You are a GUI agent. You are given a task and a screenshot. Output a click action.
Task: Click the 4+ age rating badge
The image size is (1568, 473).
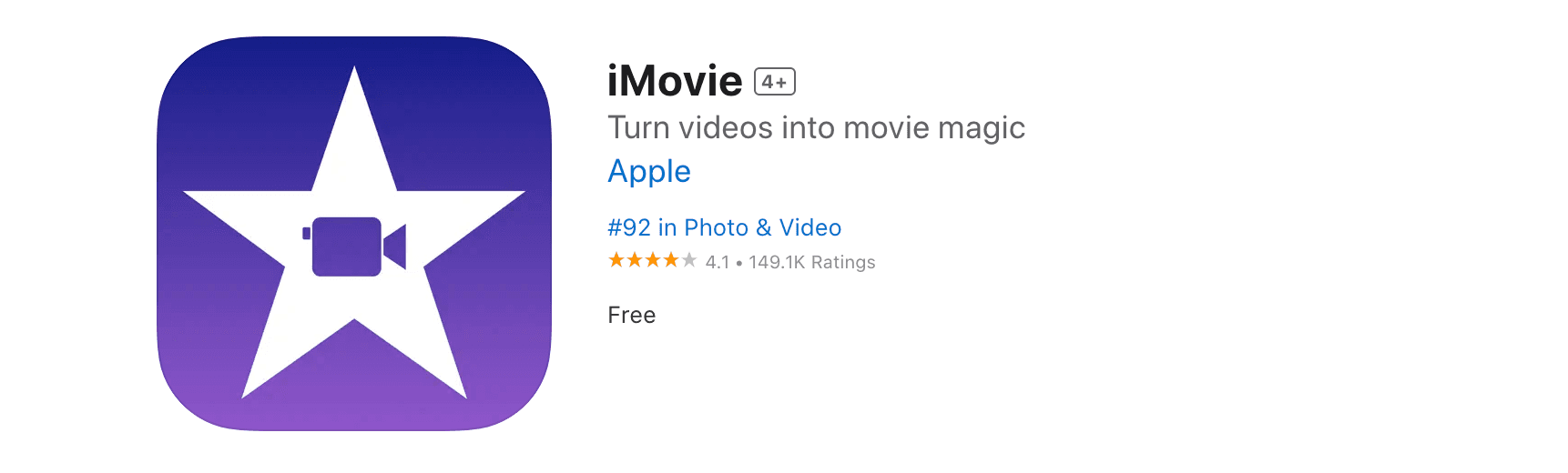coord(775,82)
